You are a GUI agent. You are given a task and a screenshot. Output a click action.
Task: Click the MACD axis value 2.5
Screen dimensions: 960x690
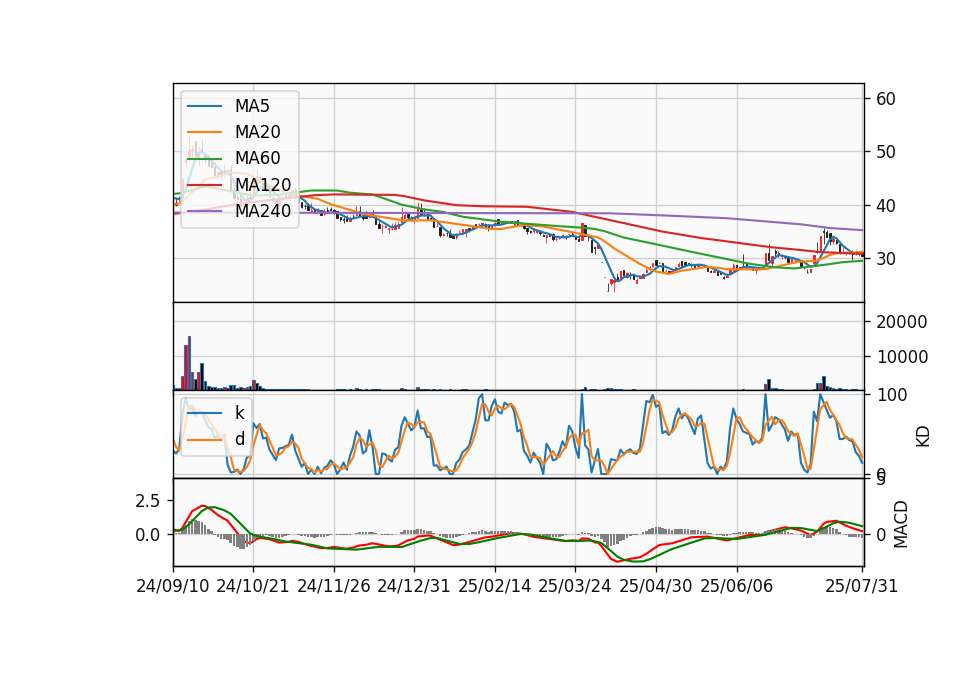pos(148,501)
